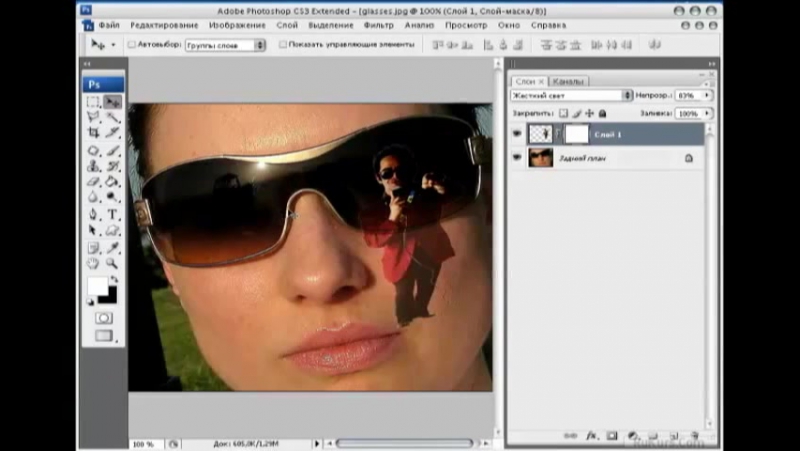Hide Слой 1 using eye icon
This screenshot has width=800, height=451.
517,134
